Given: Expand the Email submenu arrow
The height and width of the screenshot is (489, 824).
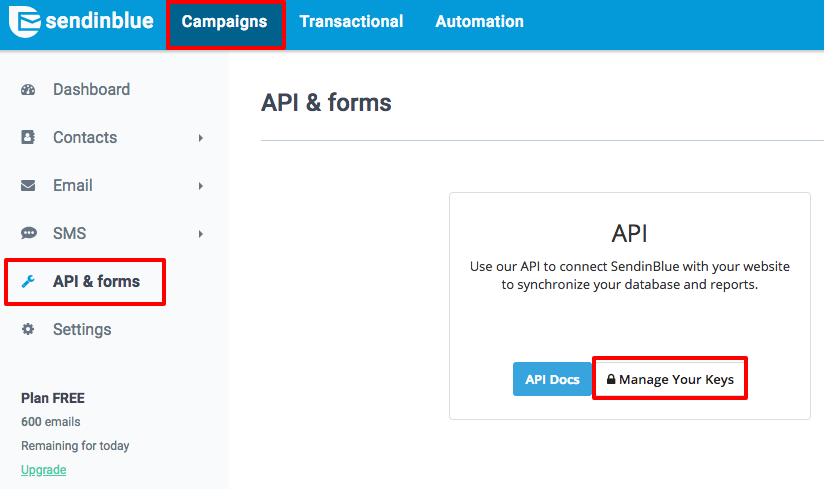Looking at the screenshot, I should 201,186.
